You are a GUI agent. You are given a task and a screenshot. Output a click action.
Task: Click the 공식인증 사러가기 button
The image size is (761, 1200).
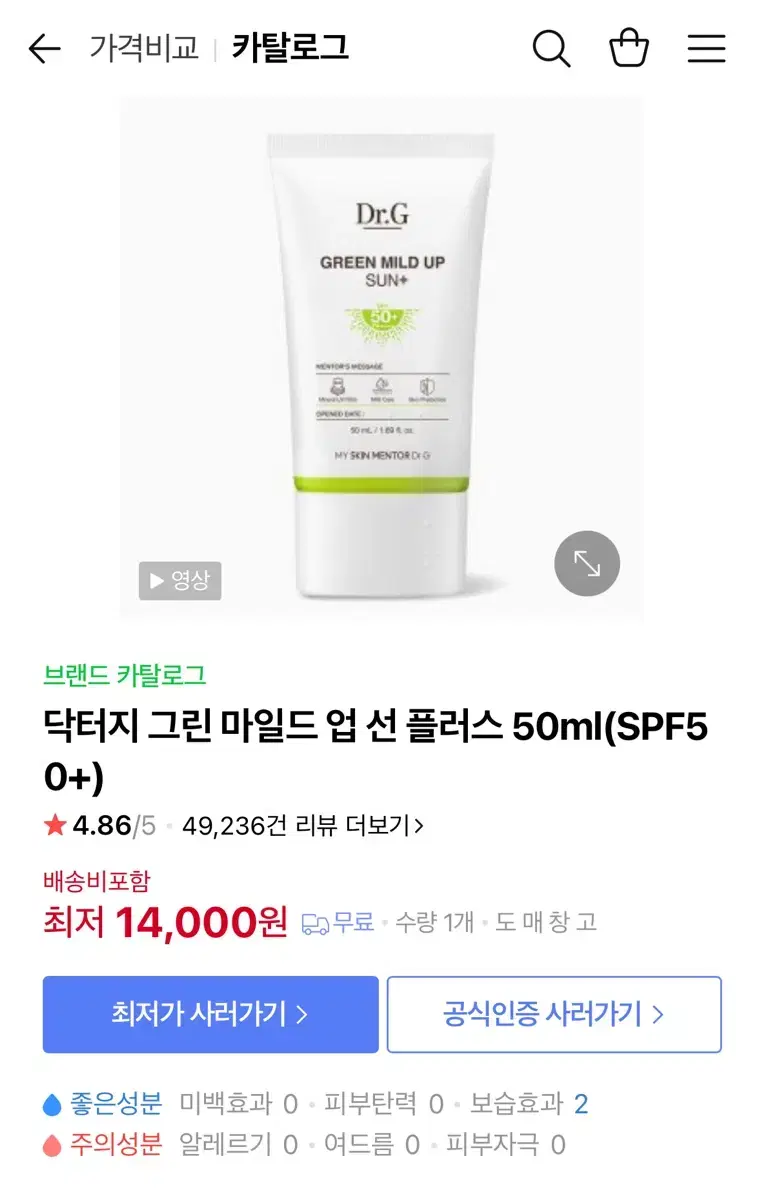(554, 1014)
